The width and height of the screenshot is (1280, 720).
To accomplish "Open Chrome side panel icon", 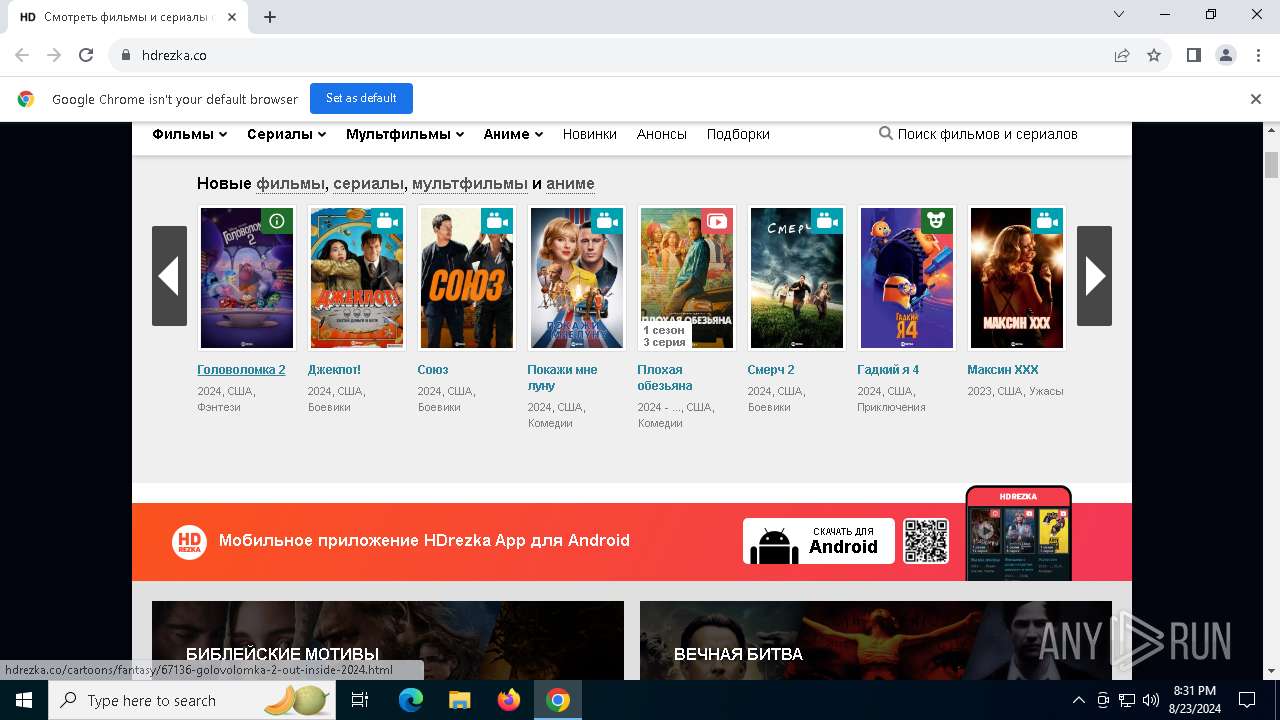I will 1194,55.
